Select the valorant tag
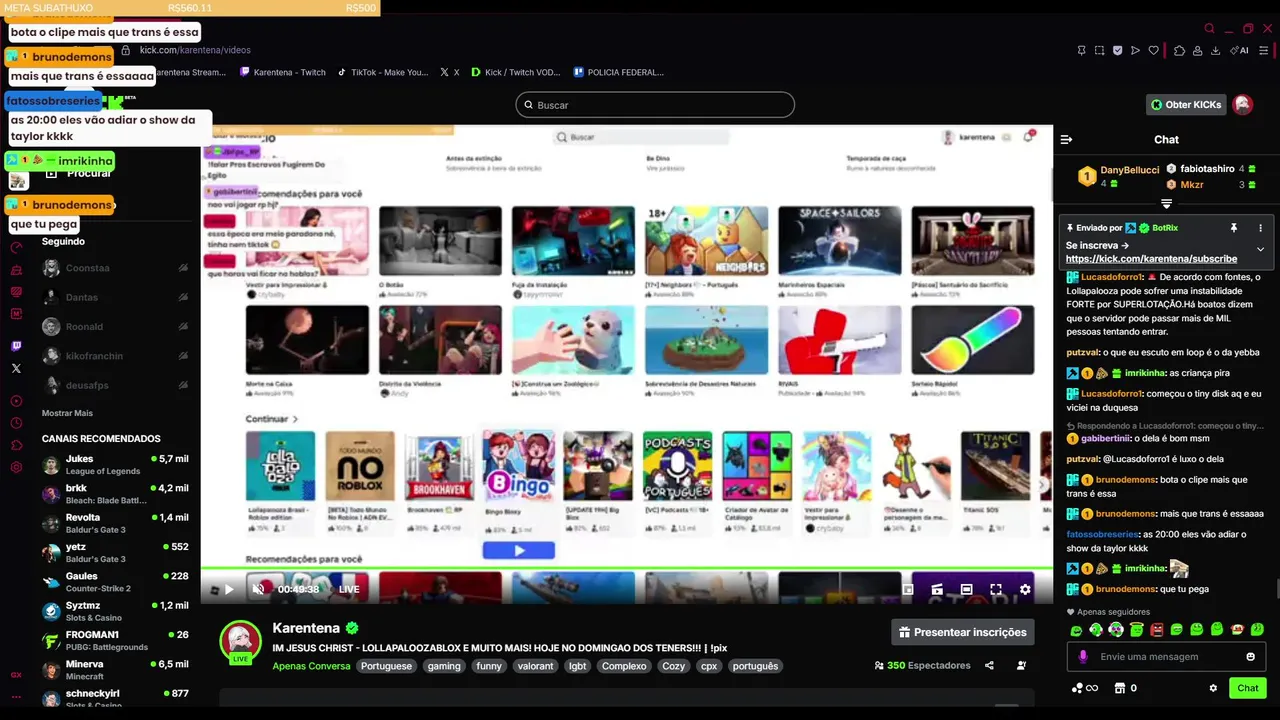The width and height of the screenshot is (1280, 720). [535, 666]
